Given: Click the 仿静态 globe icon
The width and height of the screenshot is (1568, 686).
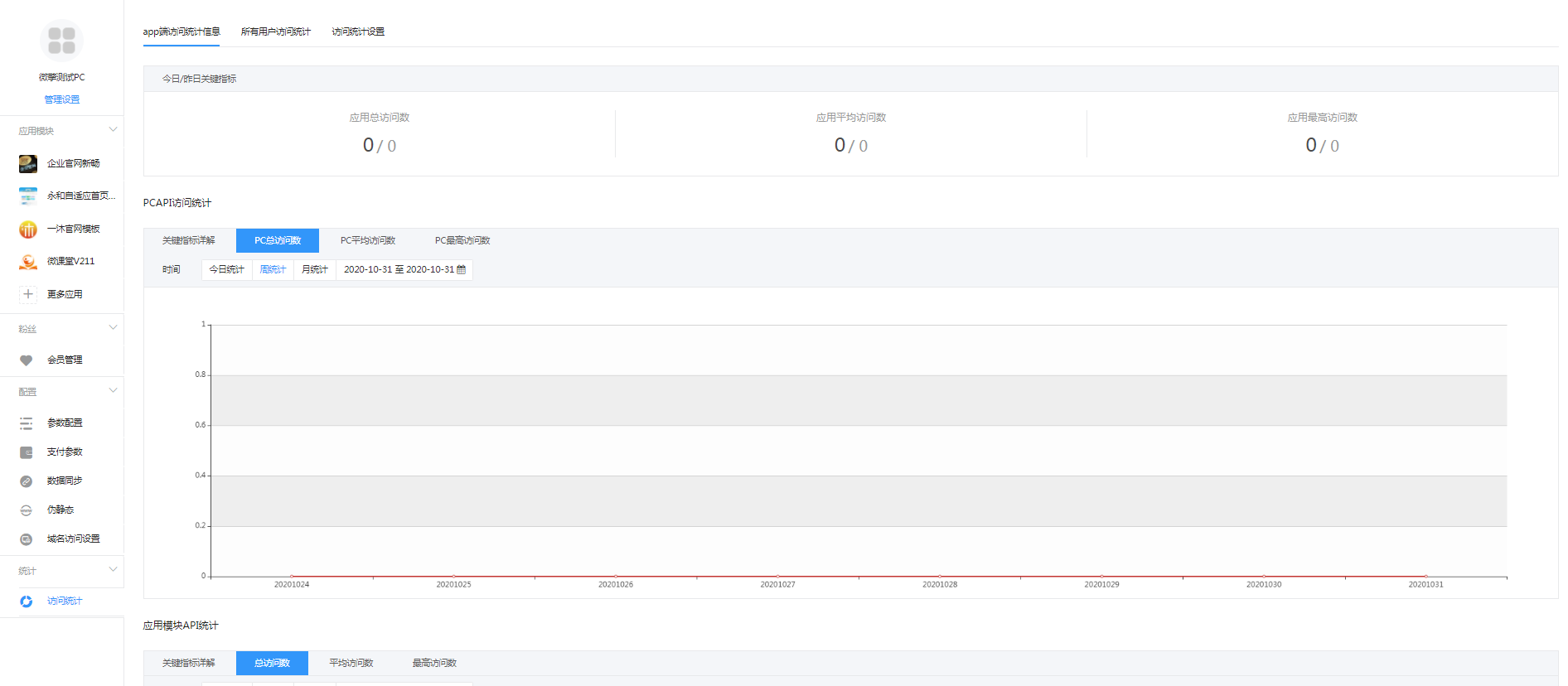Looking at the screenshot, I should tap(27, 510).
